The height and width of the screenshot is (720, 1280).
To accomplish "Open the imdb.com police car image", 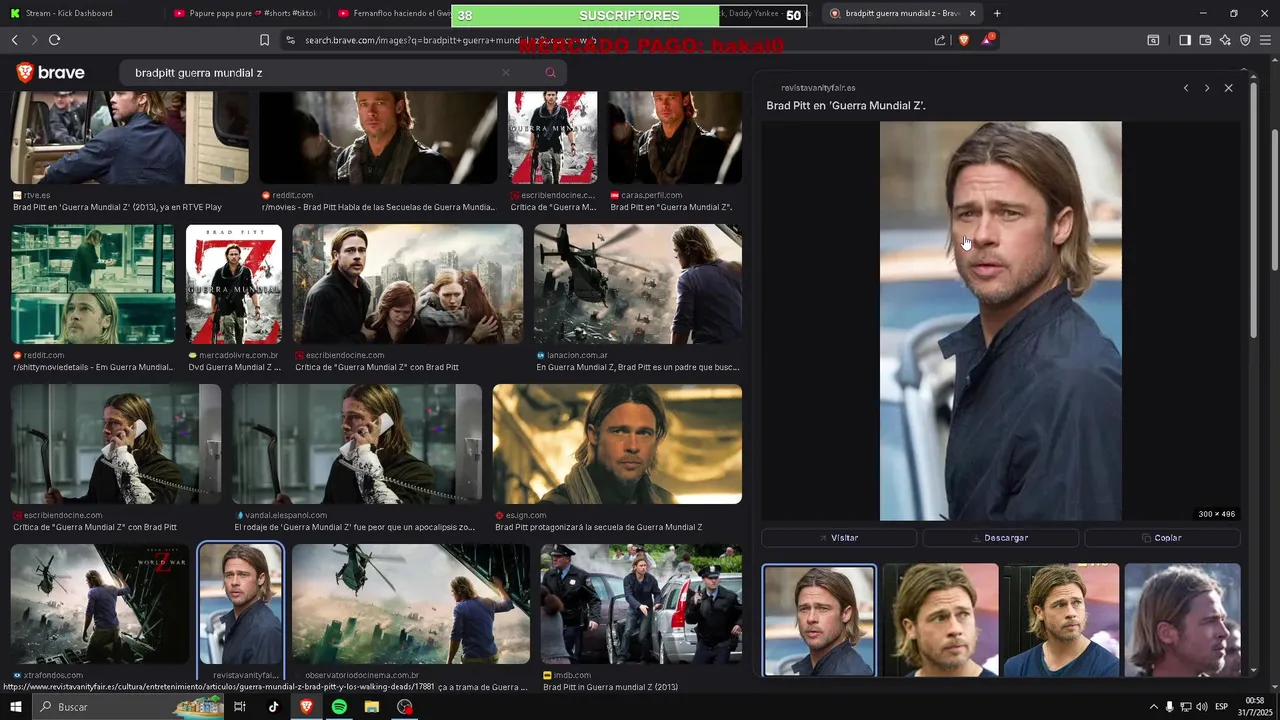I will pos(641,604).
